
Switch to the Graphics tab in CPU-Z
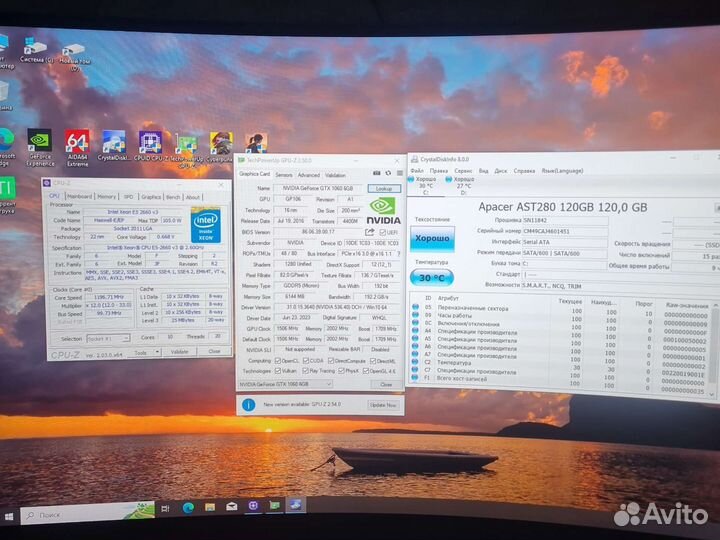pos(151,197)
